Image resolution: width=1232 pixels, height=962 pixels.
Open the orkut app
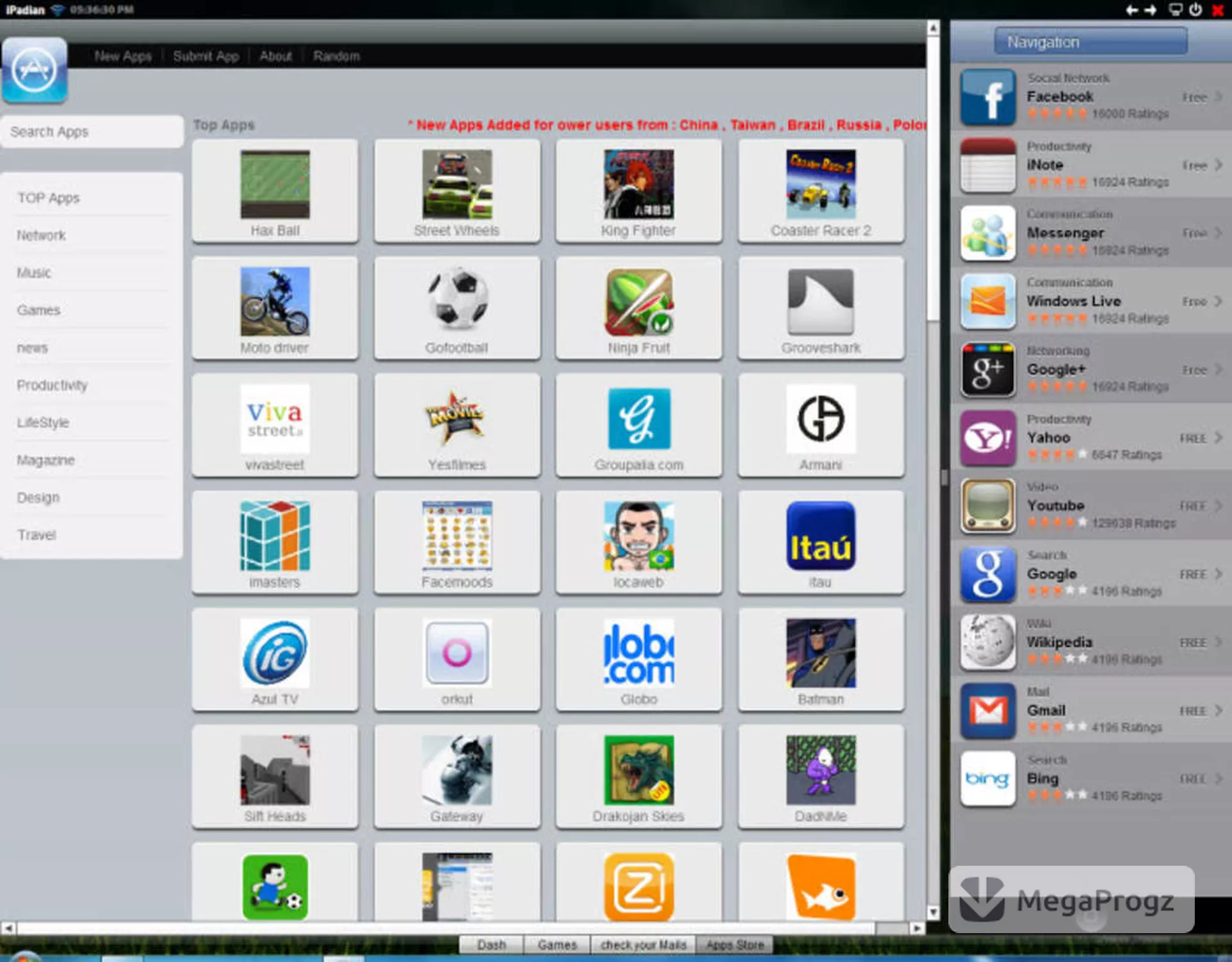[x=457, y=660]
